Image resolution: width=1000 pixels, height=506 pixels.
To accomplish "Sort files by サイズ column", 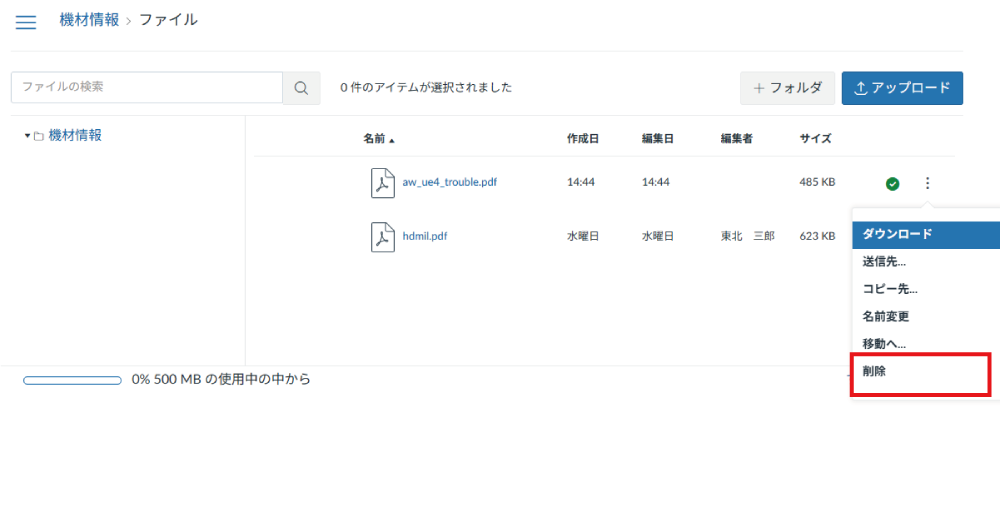I will (816, 138).
